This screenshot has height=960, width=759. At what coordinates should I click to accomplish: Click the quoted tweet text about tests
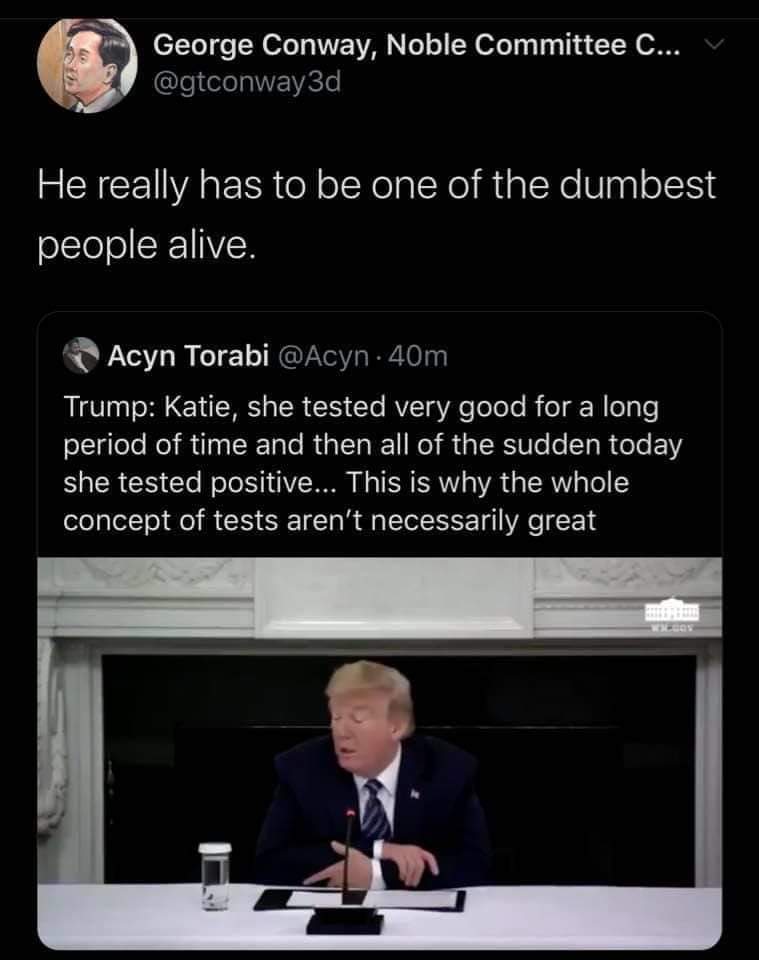[x=370, y=465]
